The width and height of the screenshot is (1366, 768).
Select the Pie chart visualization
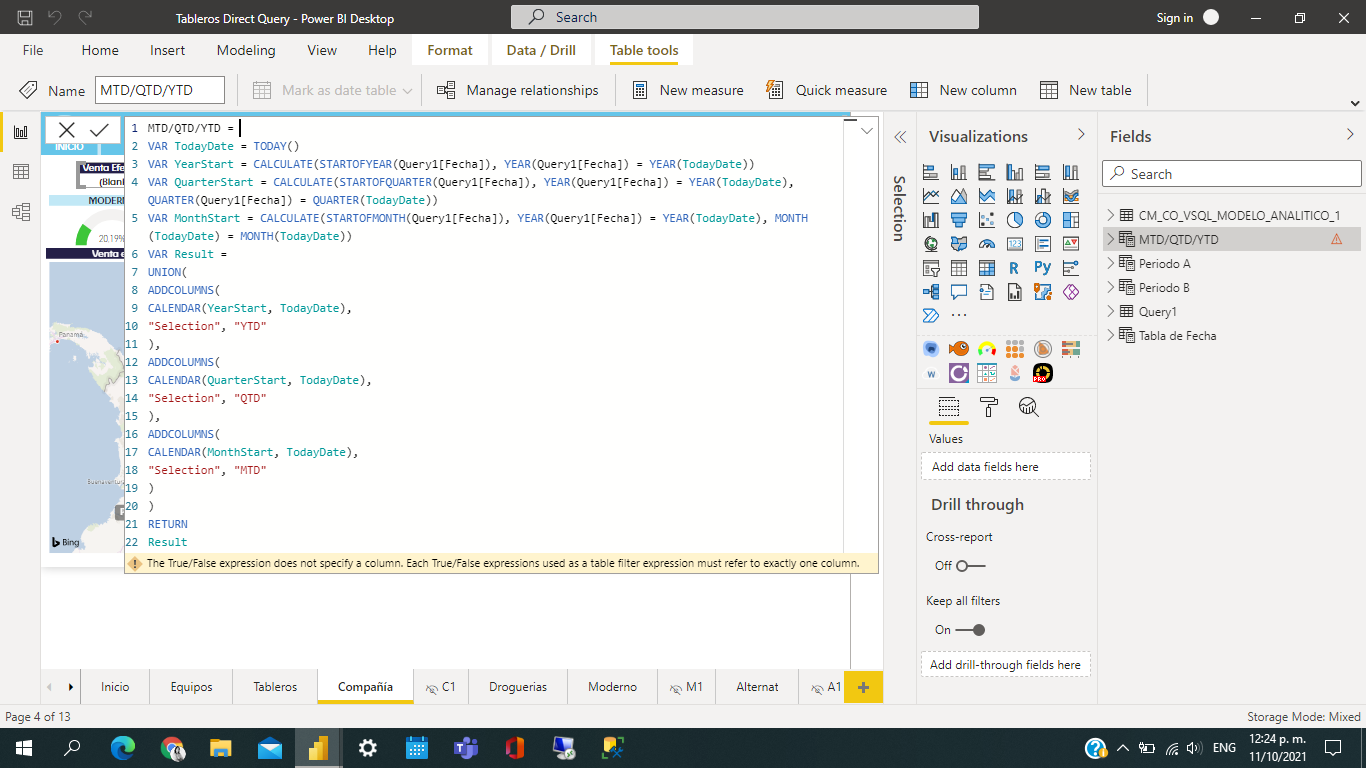click(1015, 220)
